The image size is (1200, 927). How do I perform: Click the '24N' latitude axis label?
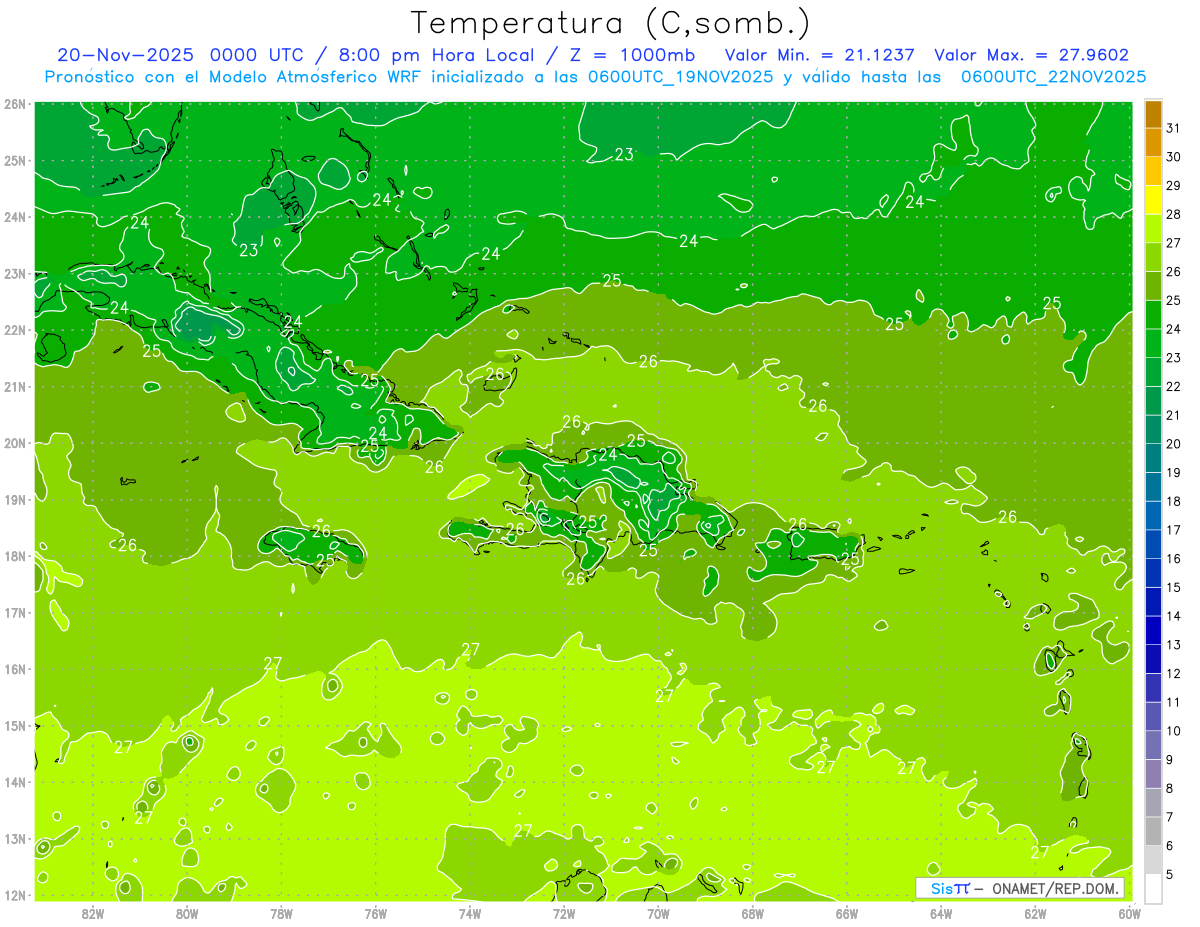point(14,216)
